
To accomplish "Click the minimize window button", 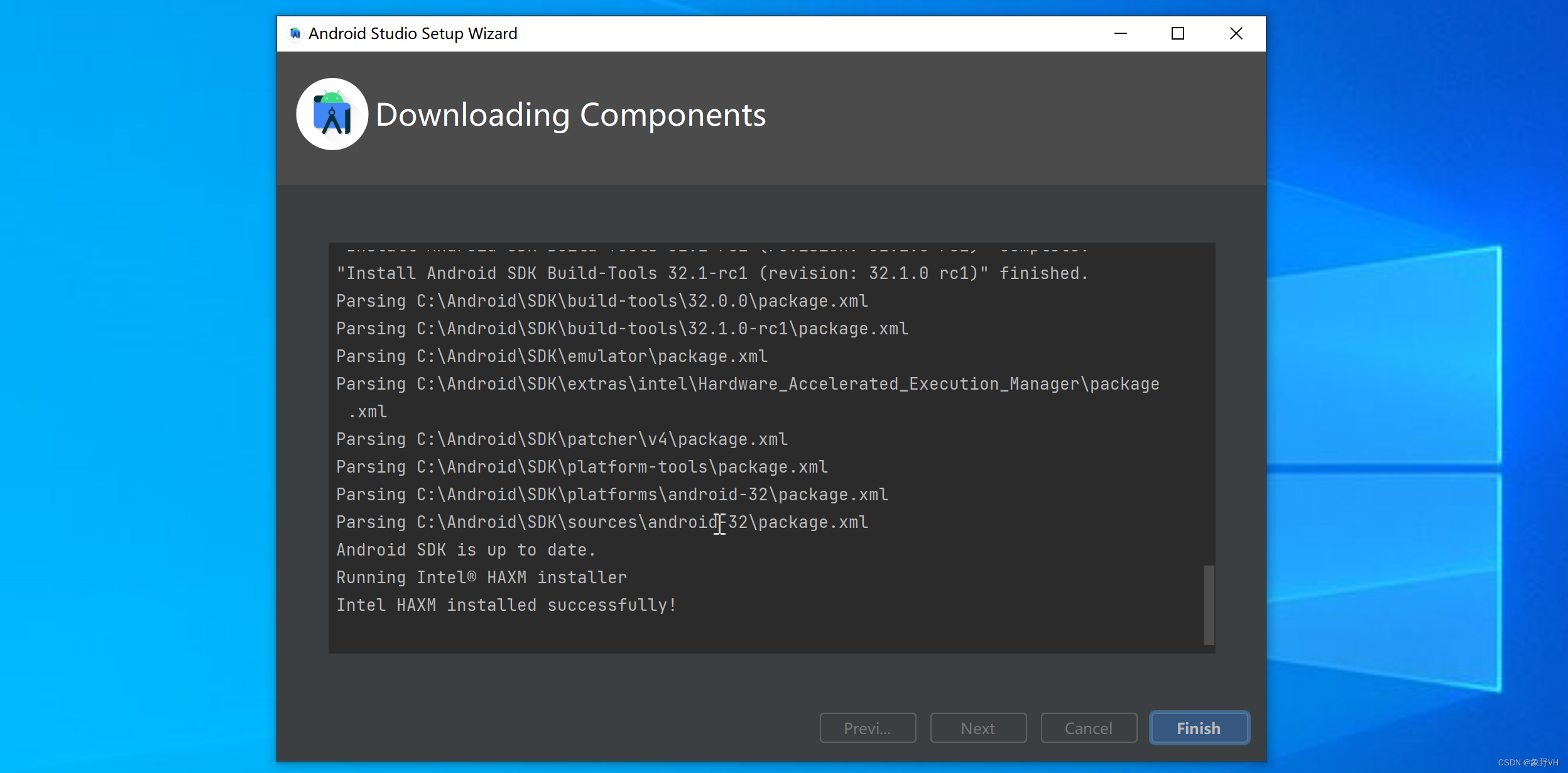I will (x=1120, y=33).
